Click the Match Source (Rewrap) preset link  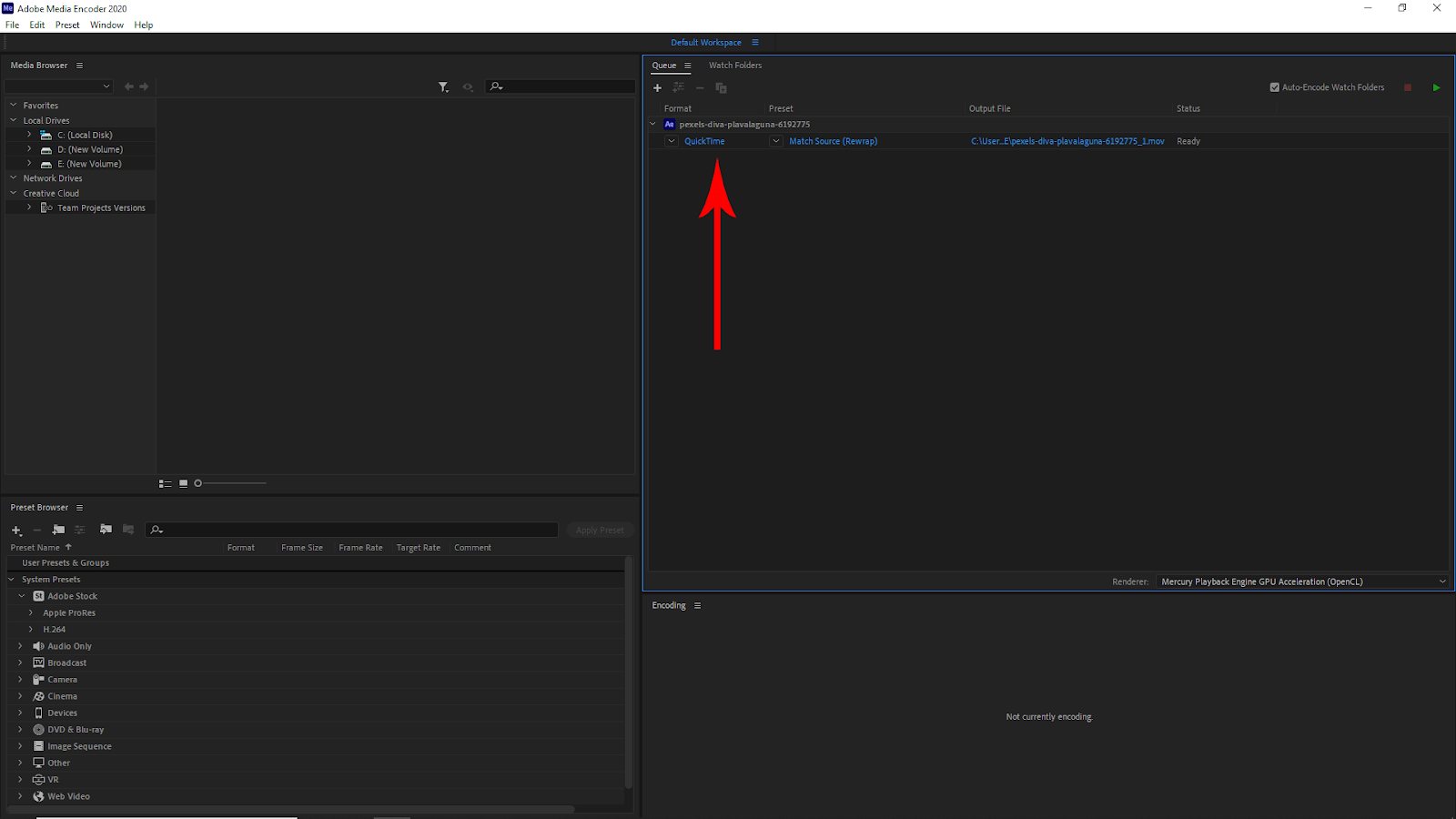(x=833, y=141)
